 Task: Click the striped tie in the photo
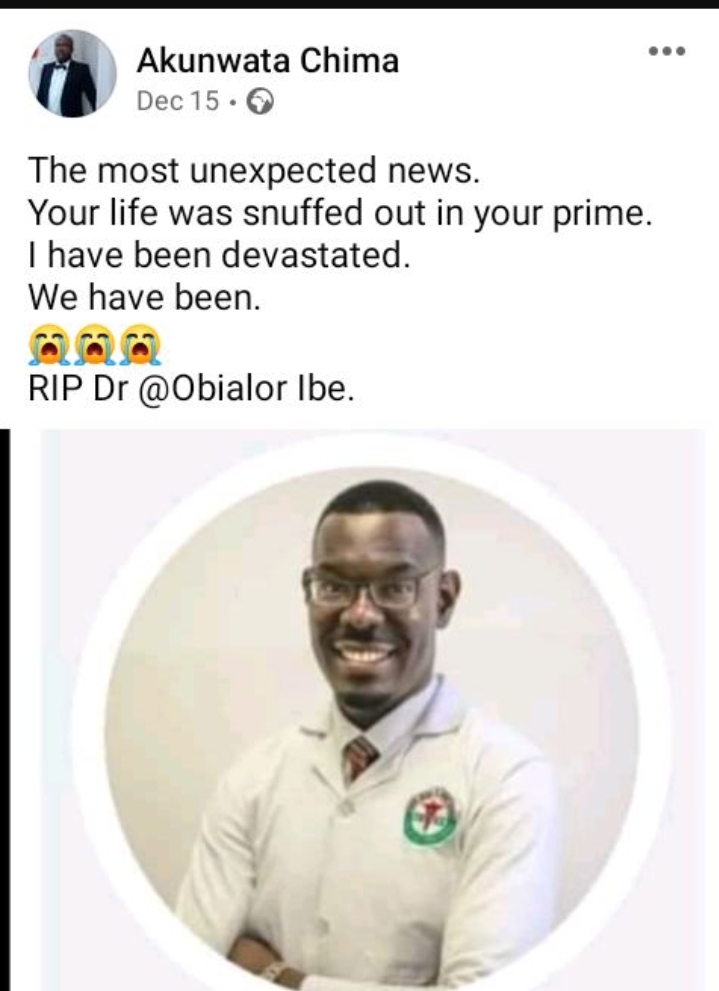(x=359, y=758)
